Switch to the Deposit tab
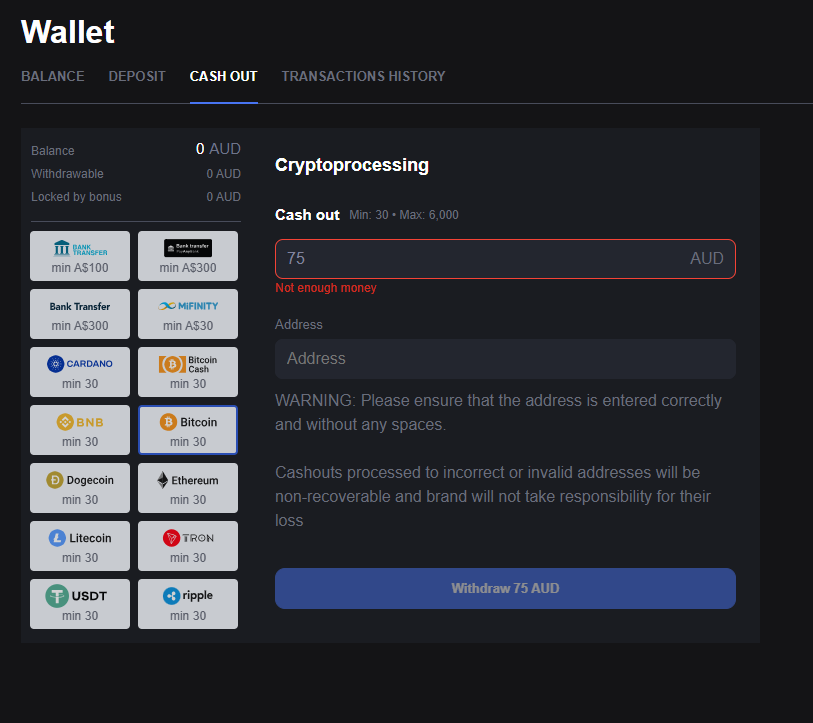813x723 pixels. [x=137, y=76]
